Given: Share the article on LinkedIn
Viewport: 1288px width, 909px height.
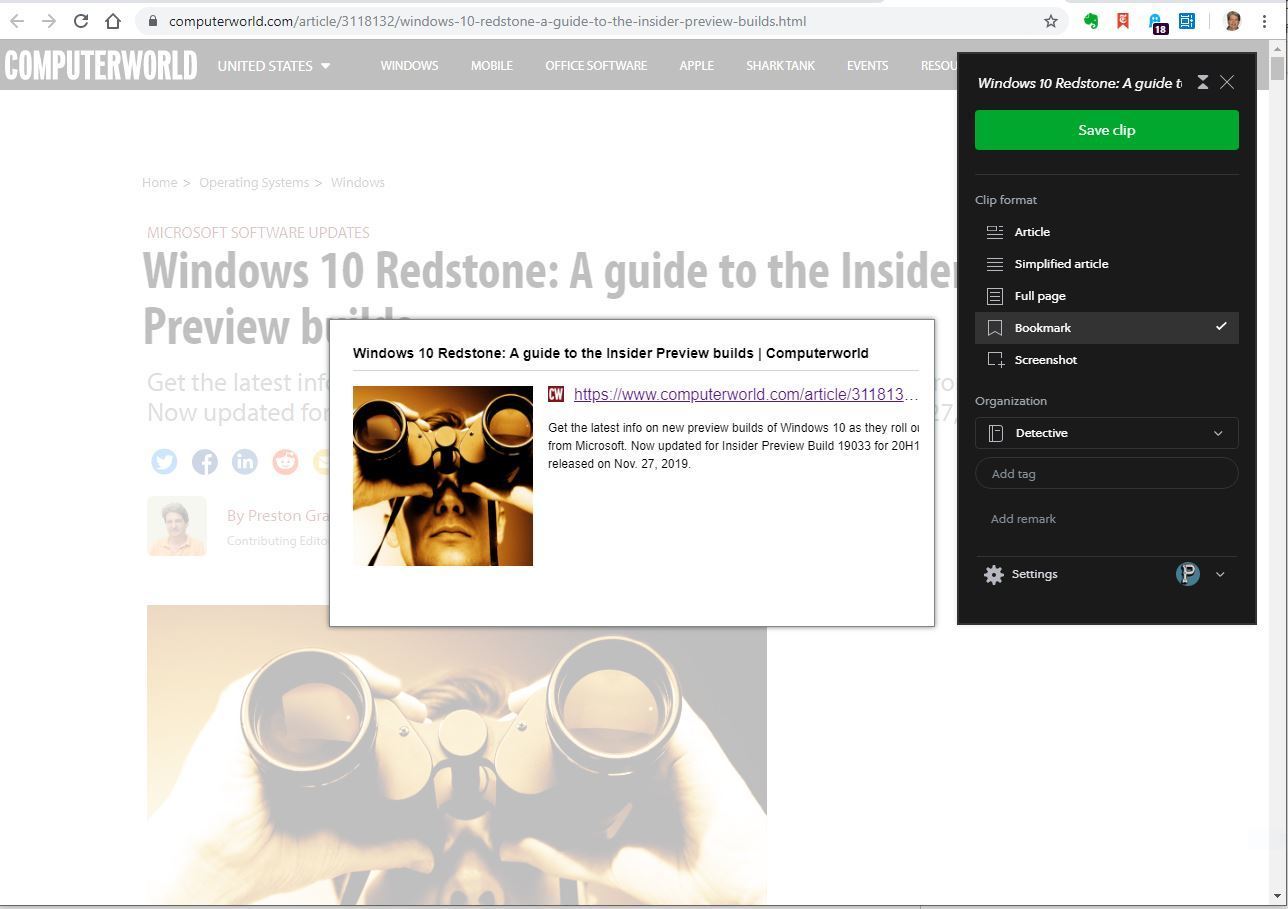Looking at the screenshot, I should (x=244, y=461).
